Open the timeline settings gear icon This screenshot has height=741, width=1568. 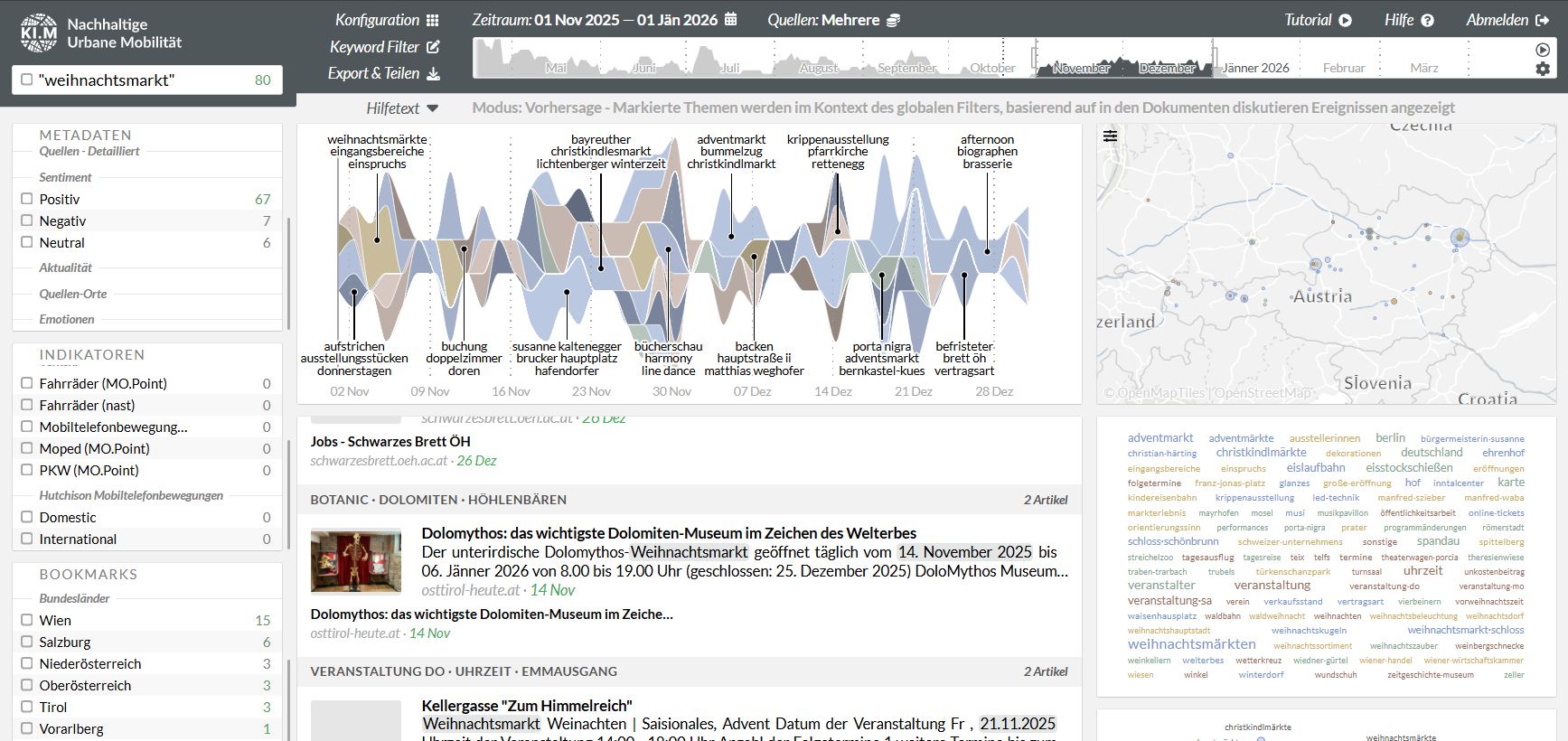coord(1543,69)
